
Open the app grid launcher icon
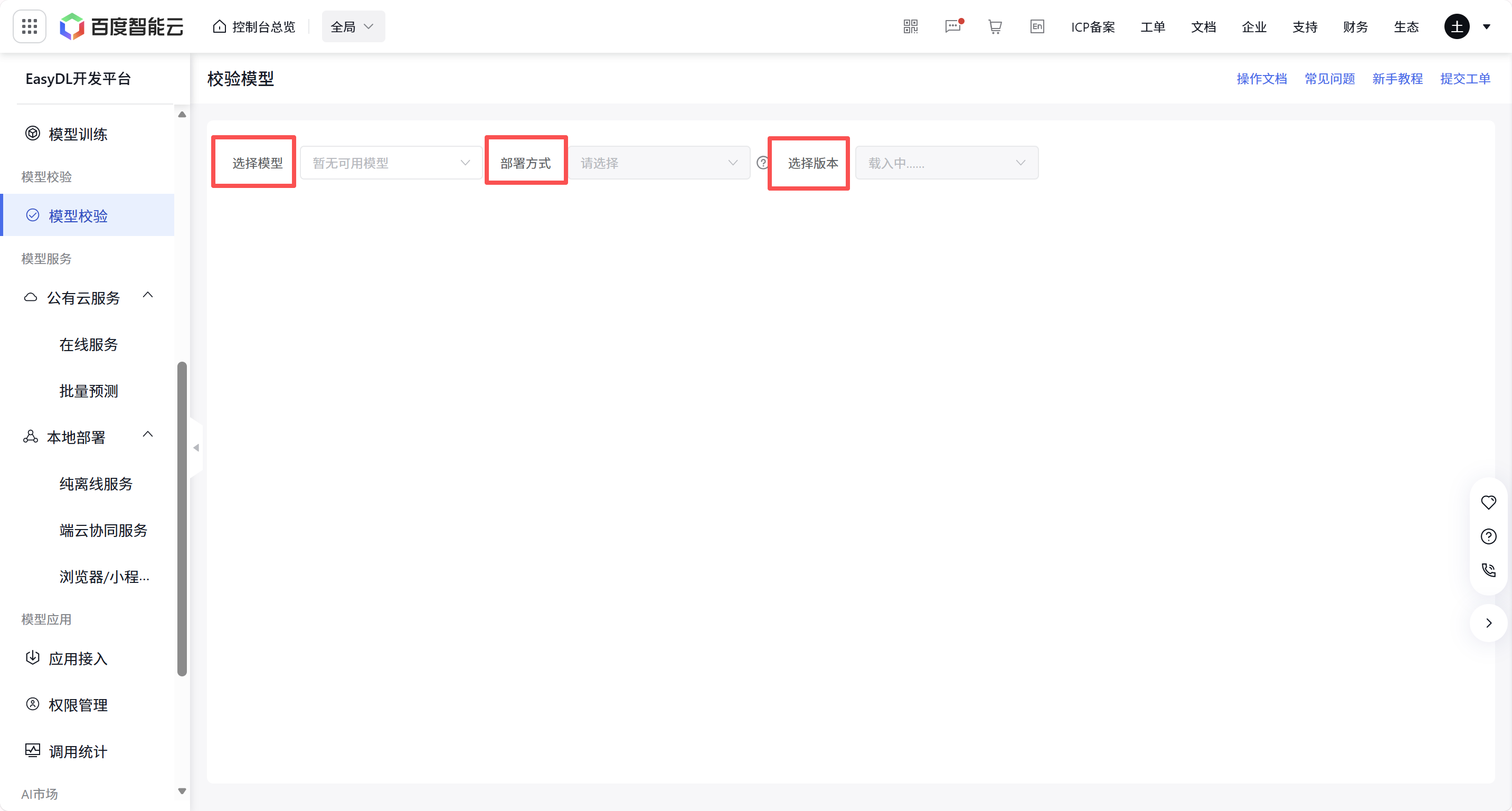click(30, 26)
